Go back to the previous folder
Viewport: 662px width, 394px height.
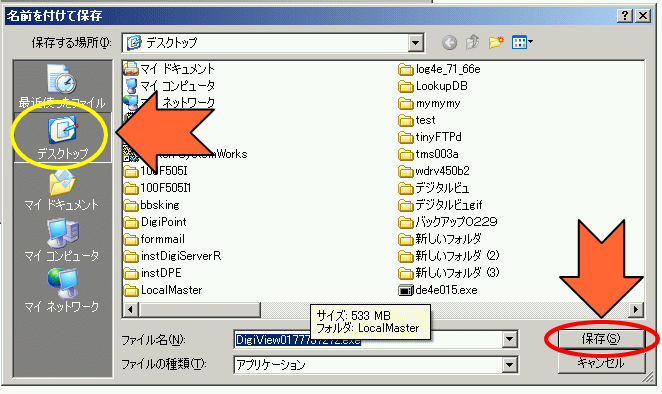pos(449,42)
